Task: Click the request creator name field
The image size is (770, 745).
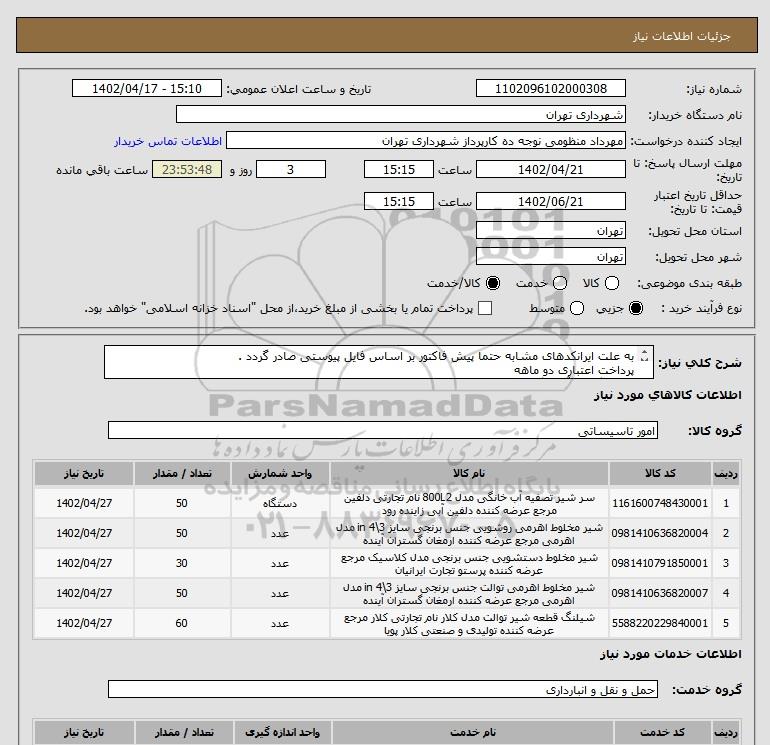Action: tap(426, 141)
